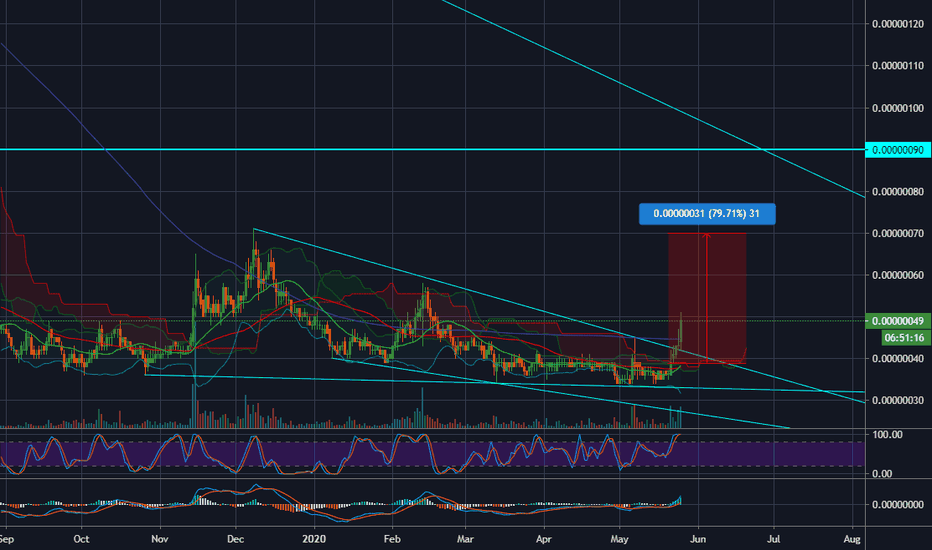Click the 0.00000120 price axis label
The height and width of the screenshot is (550, 932).
(x=898, y=24)
